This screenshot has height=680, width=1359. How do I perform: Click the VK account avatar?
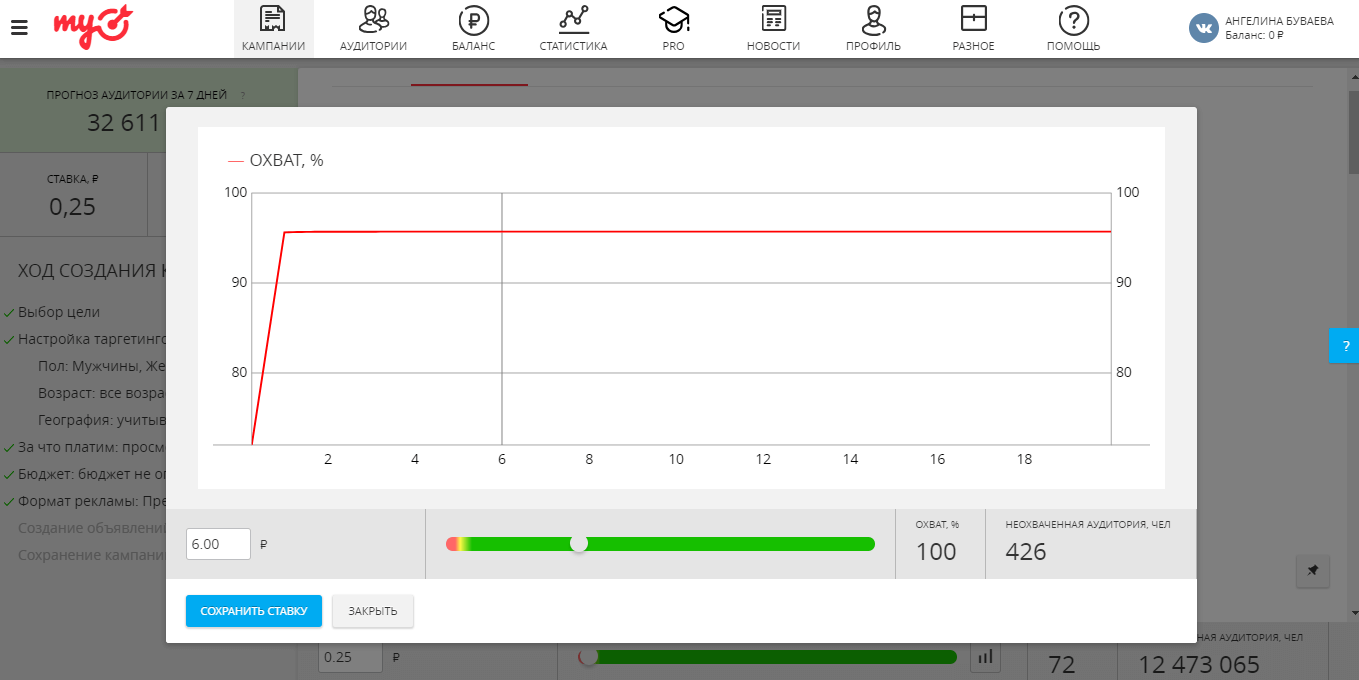(x=1203, y=28)
